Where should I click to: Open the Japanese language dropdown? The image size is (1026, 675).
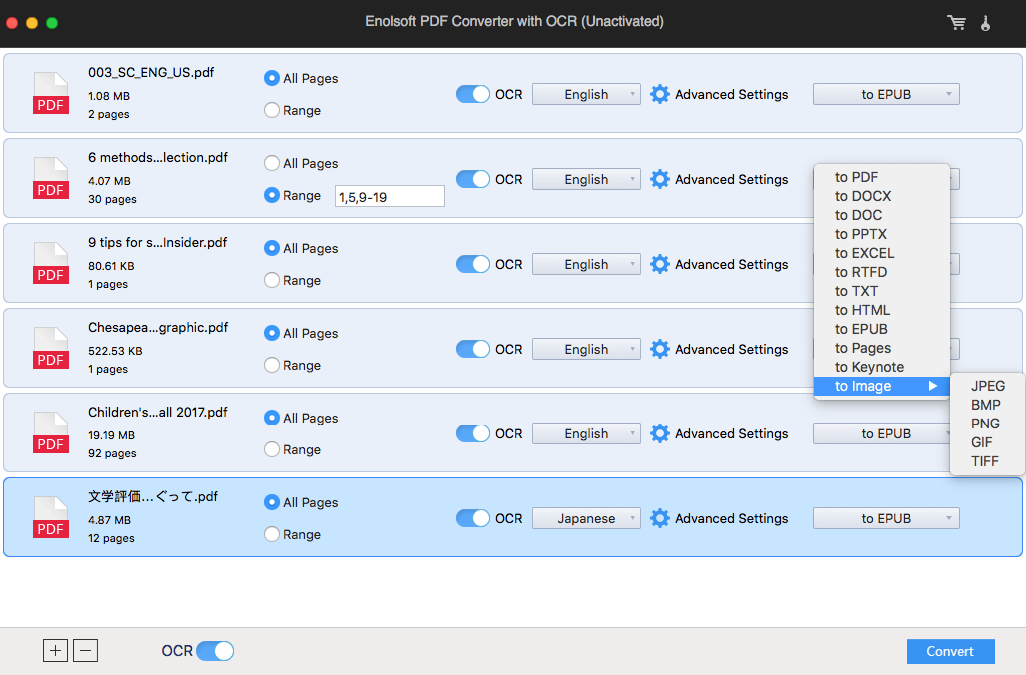click(x=586, y=518)
